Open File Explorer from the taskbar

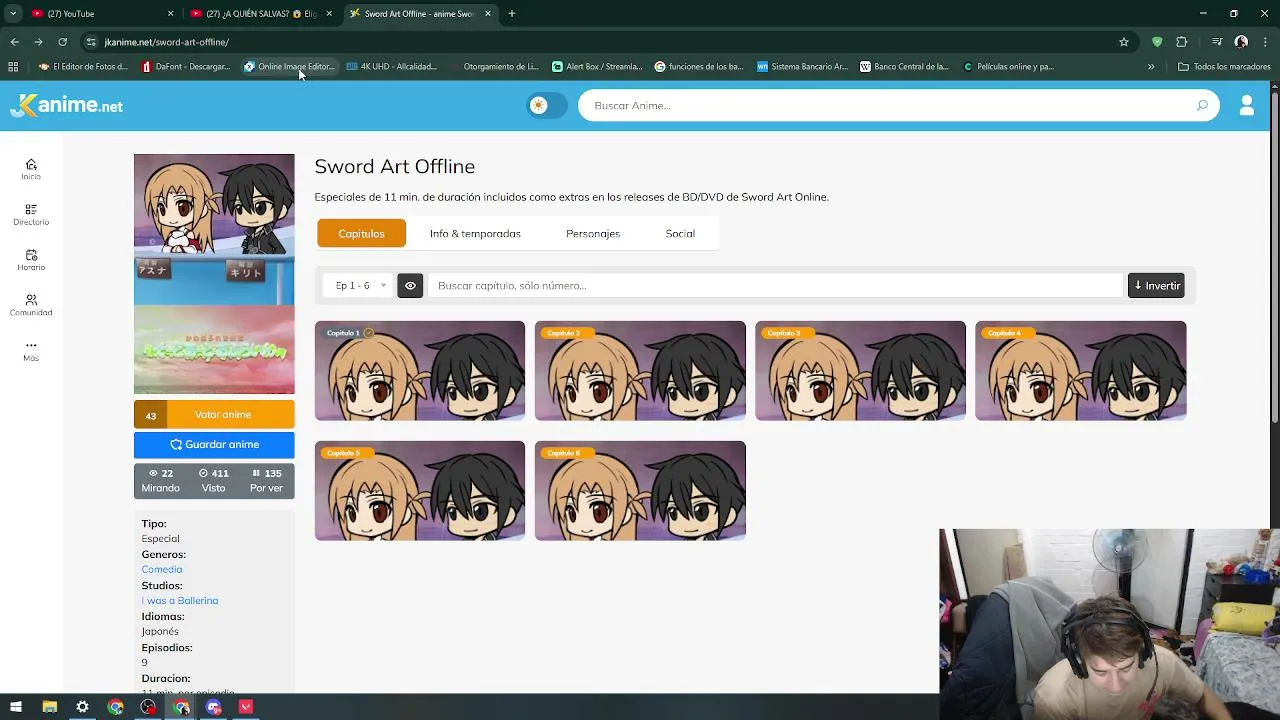pos(49,707)
